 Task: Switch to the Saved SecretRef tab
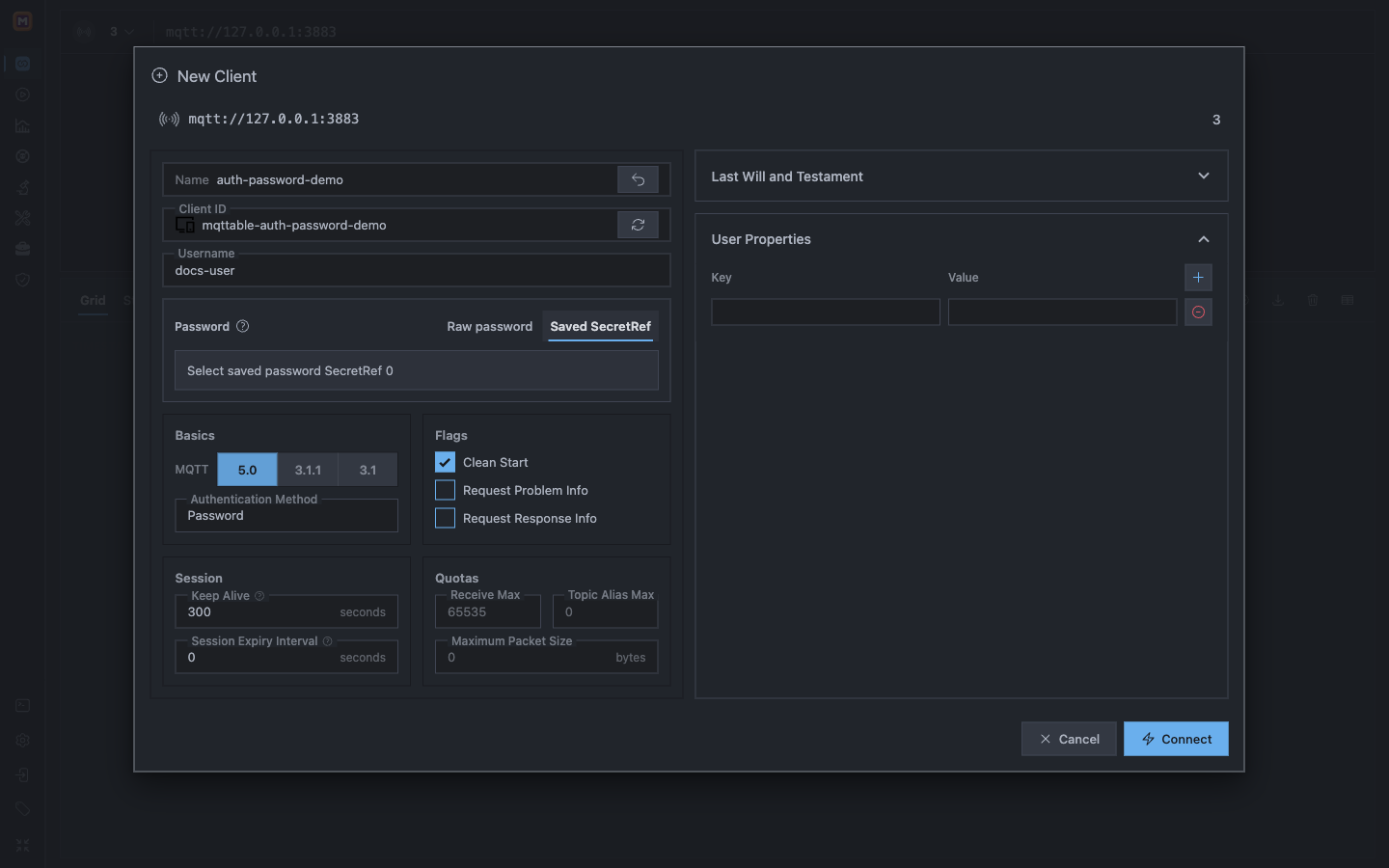(x=600, y=326)
